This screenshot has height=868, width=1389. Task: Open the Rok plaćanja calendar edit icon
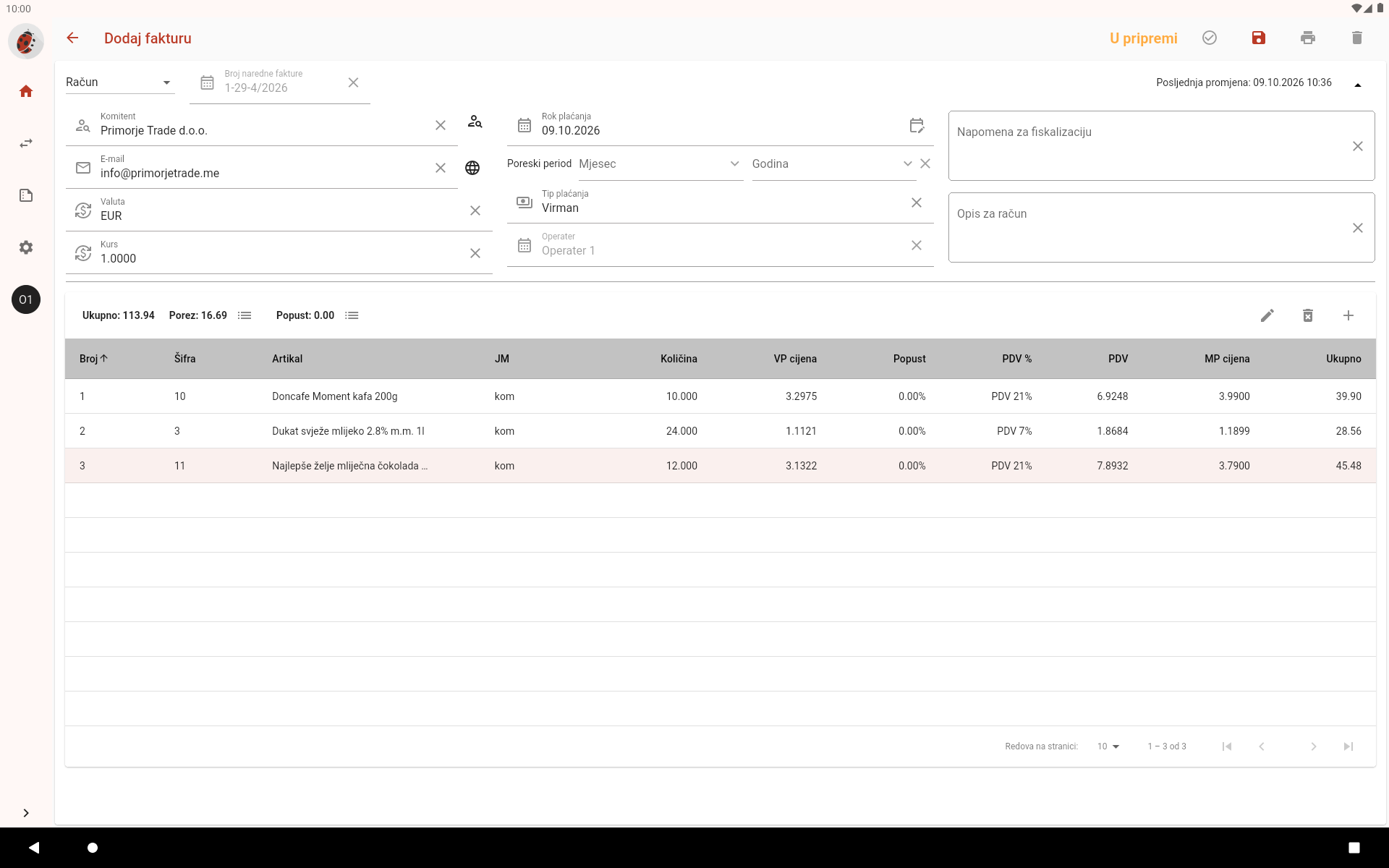(x=917, y=125)
